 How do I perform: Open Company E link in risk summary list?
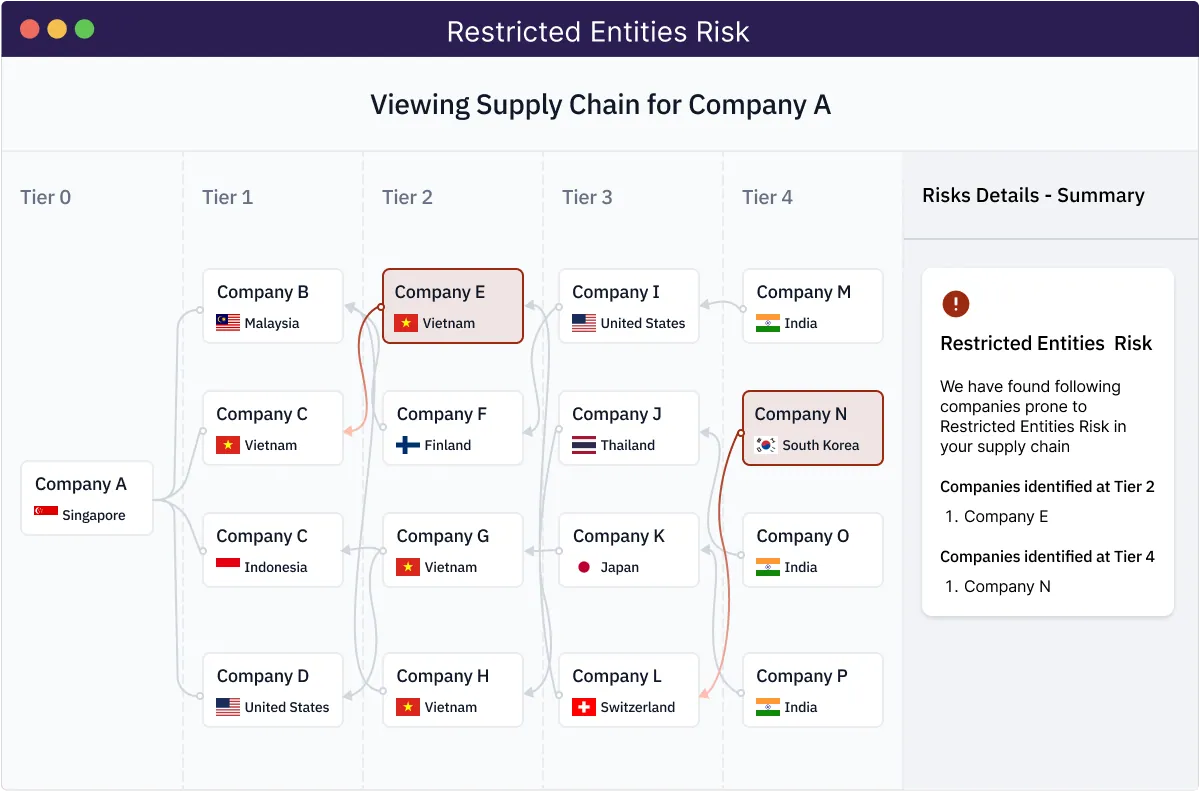pos(1006,517)
